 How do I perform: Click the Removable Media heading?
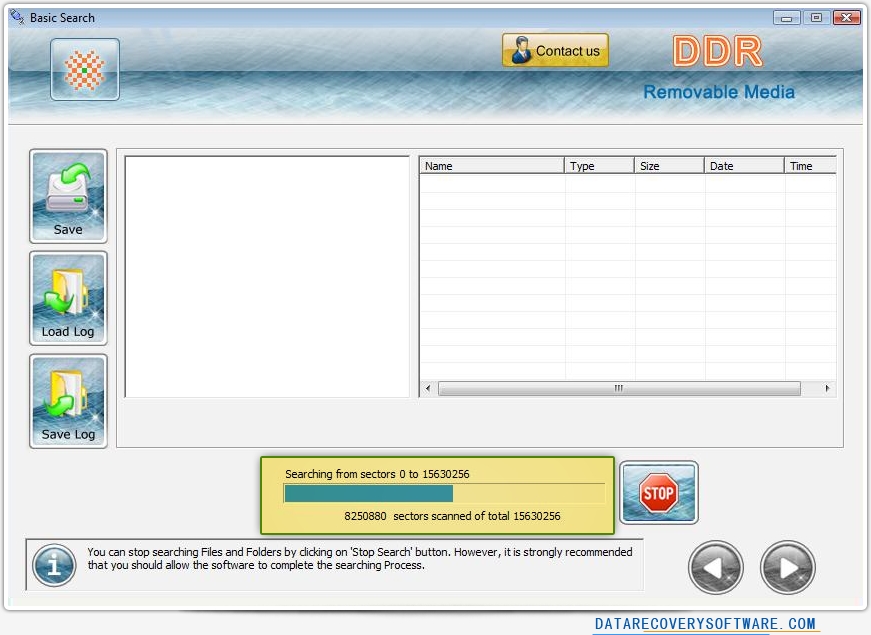point(719,92)
